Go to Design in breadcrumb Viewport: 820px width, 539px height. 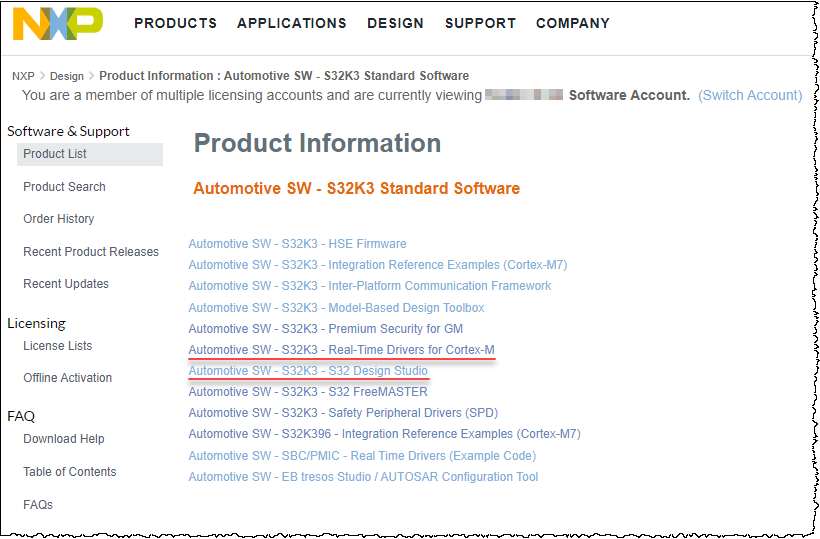(x=67, y=76)
